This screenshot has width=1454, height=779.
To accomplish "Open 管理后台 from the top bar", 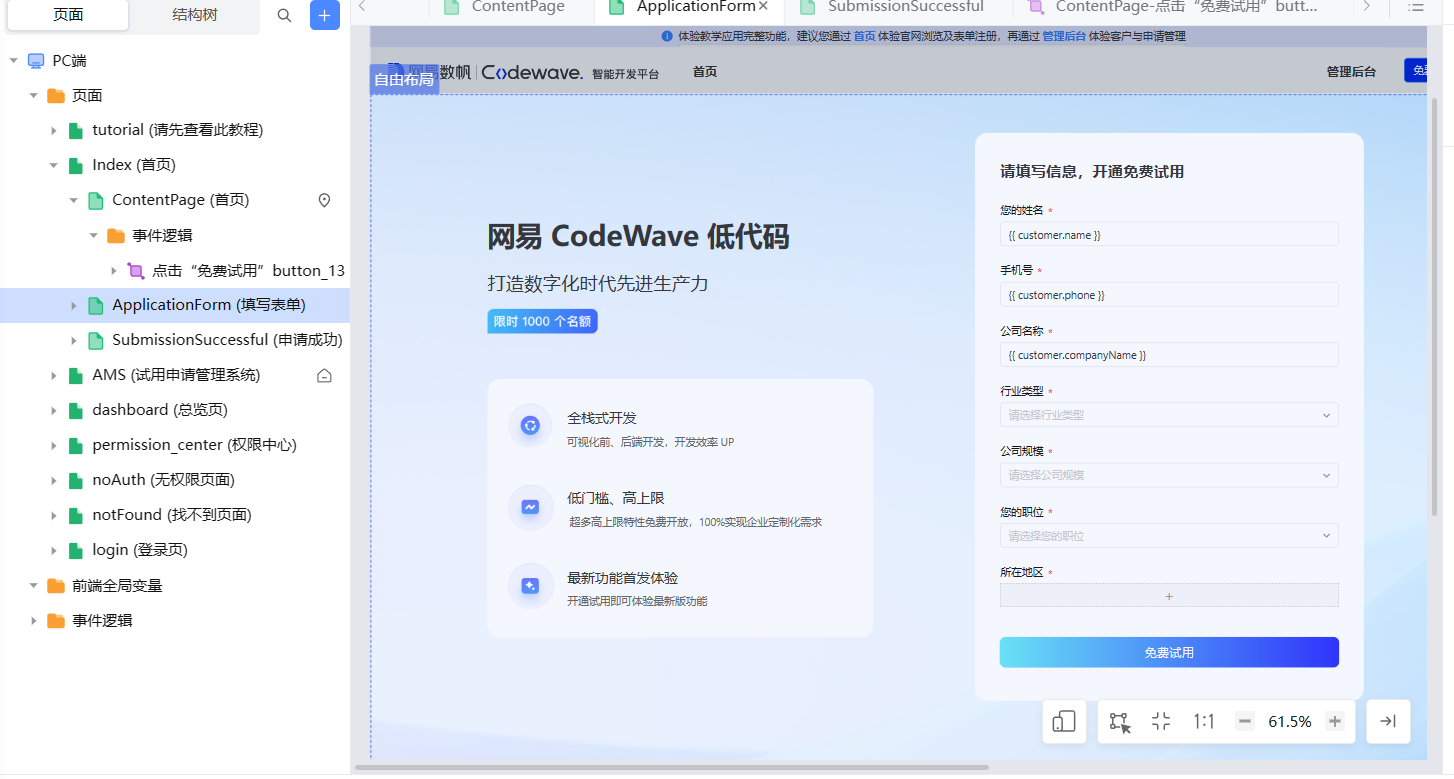I will [1352, 71].
